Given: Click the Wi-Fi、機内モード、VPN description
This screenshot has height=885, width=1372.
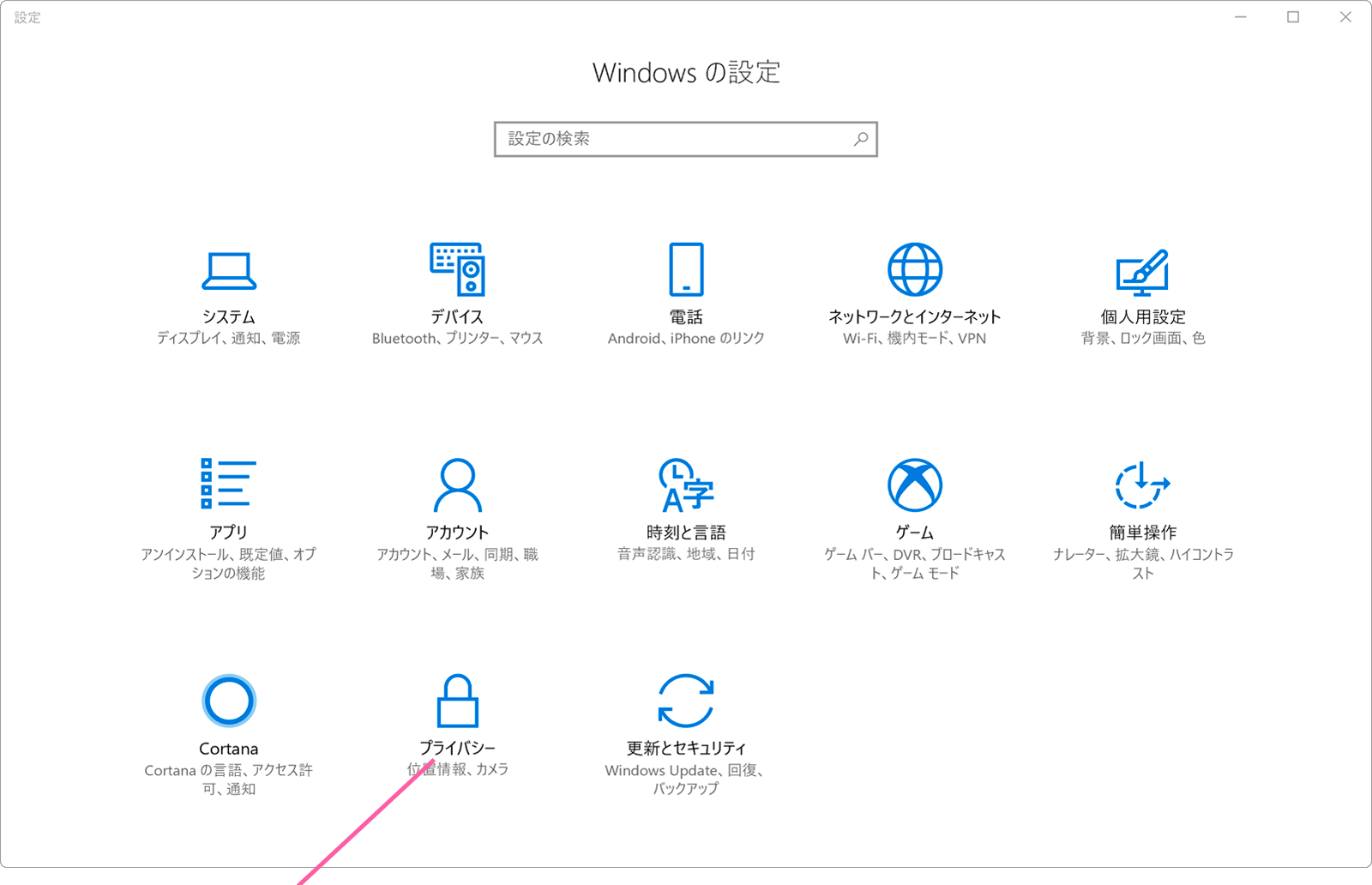Looking at the screenshot, I should click(915, 339).
